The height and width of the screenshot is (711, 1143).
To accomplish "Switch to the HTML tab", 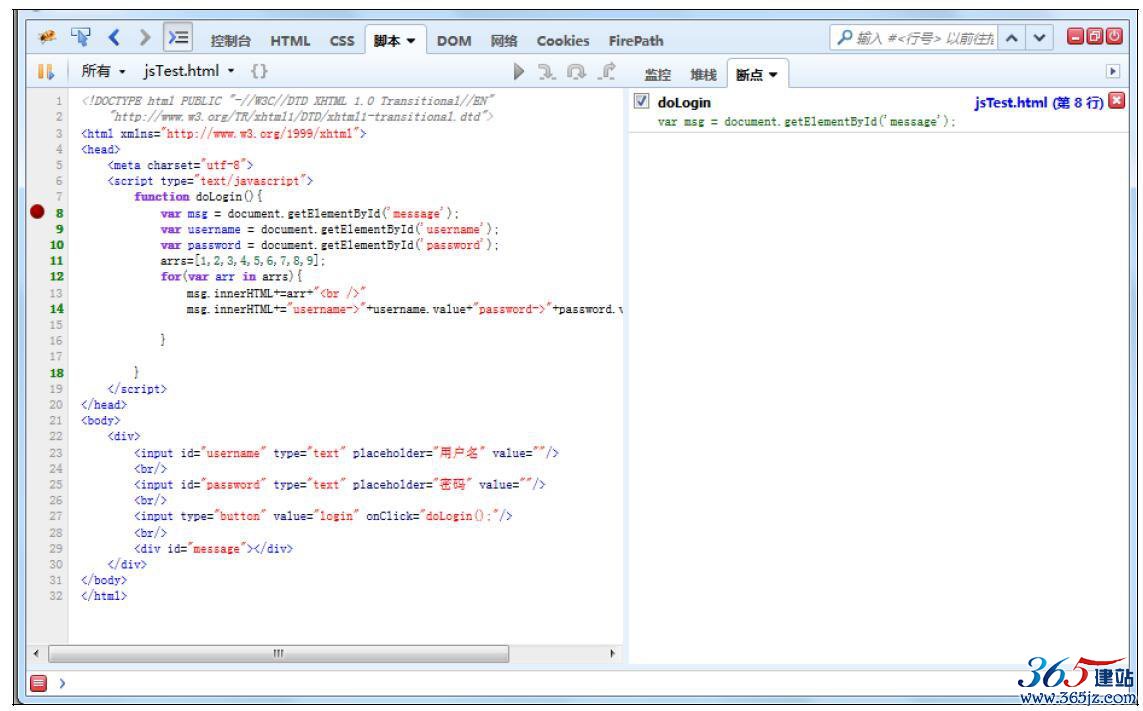I will pos(290,41).
